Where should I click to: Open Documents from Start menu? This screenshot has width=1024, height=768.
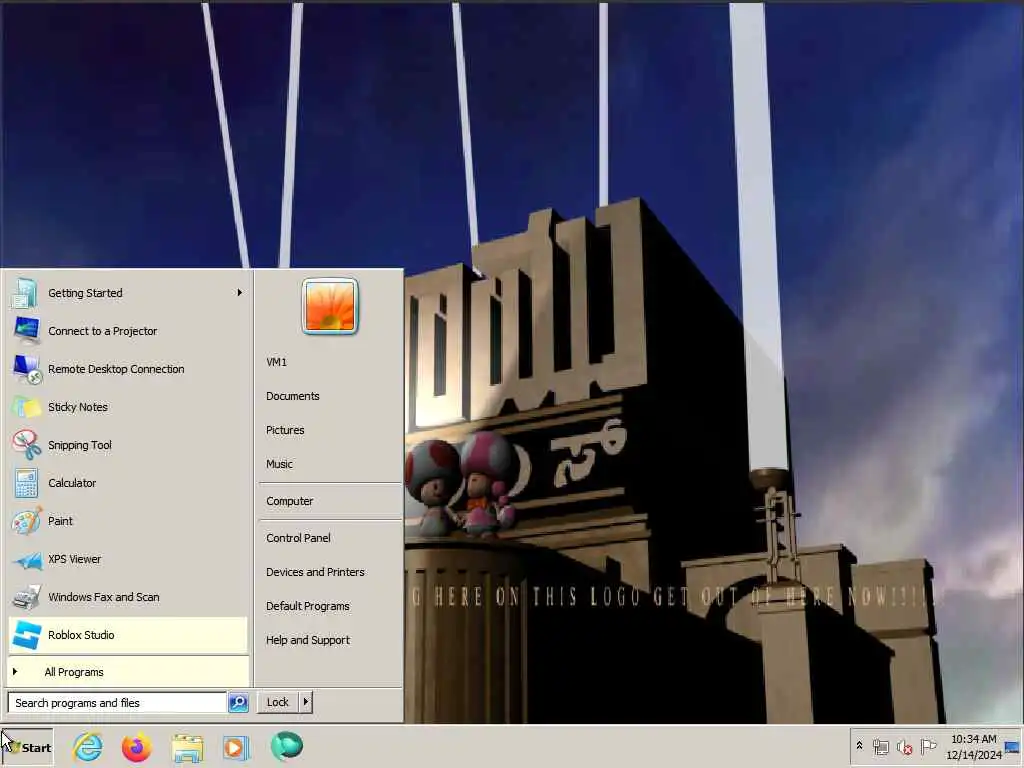pyautogui.click(x=293, y=396)
